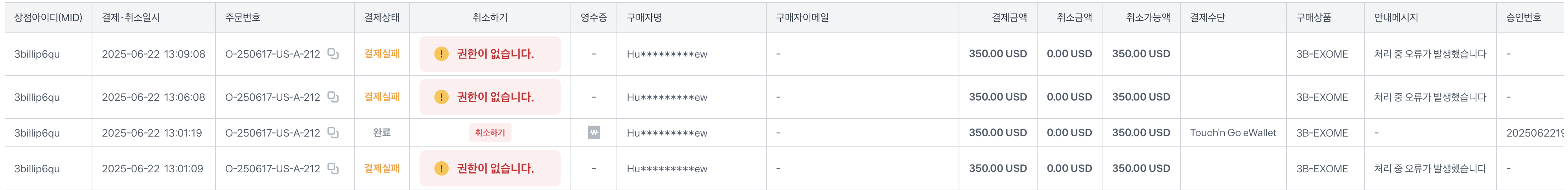Open receipt icon for completed payment

(594, 132)
